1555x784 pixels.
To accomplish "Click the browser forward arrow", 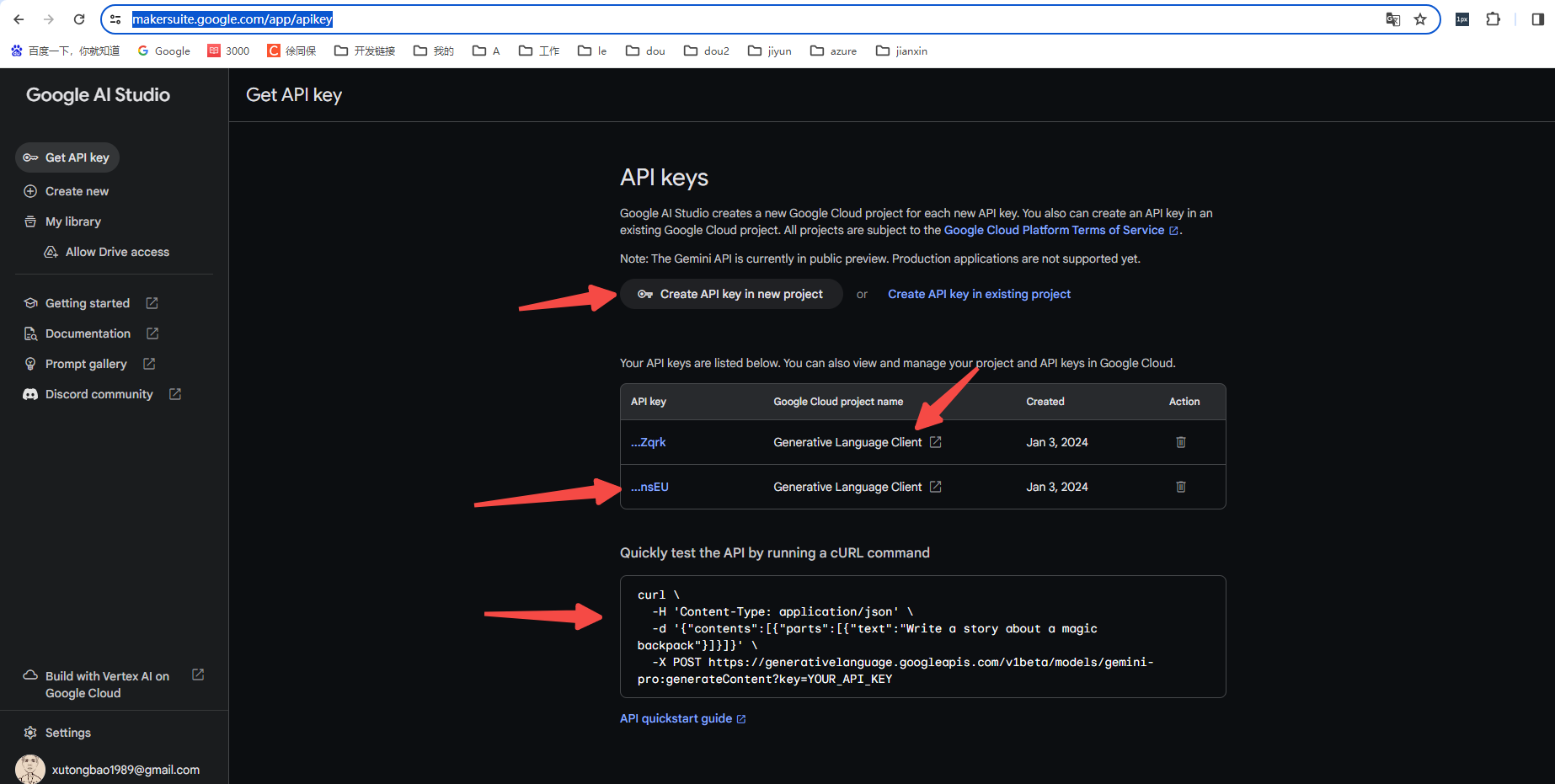I will pos(49,19).
